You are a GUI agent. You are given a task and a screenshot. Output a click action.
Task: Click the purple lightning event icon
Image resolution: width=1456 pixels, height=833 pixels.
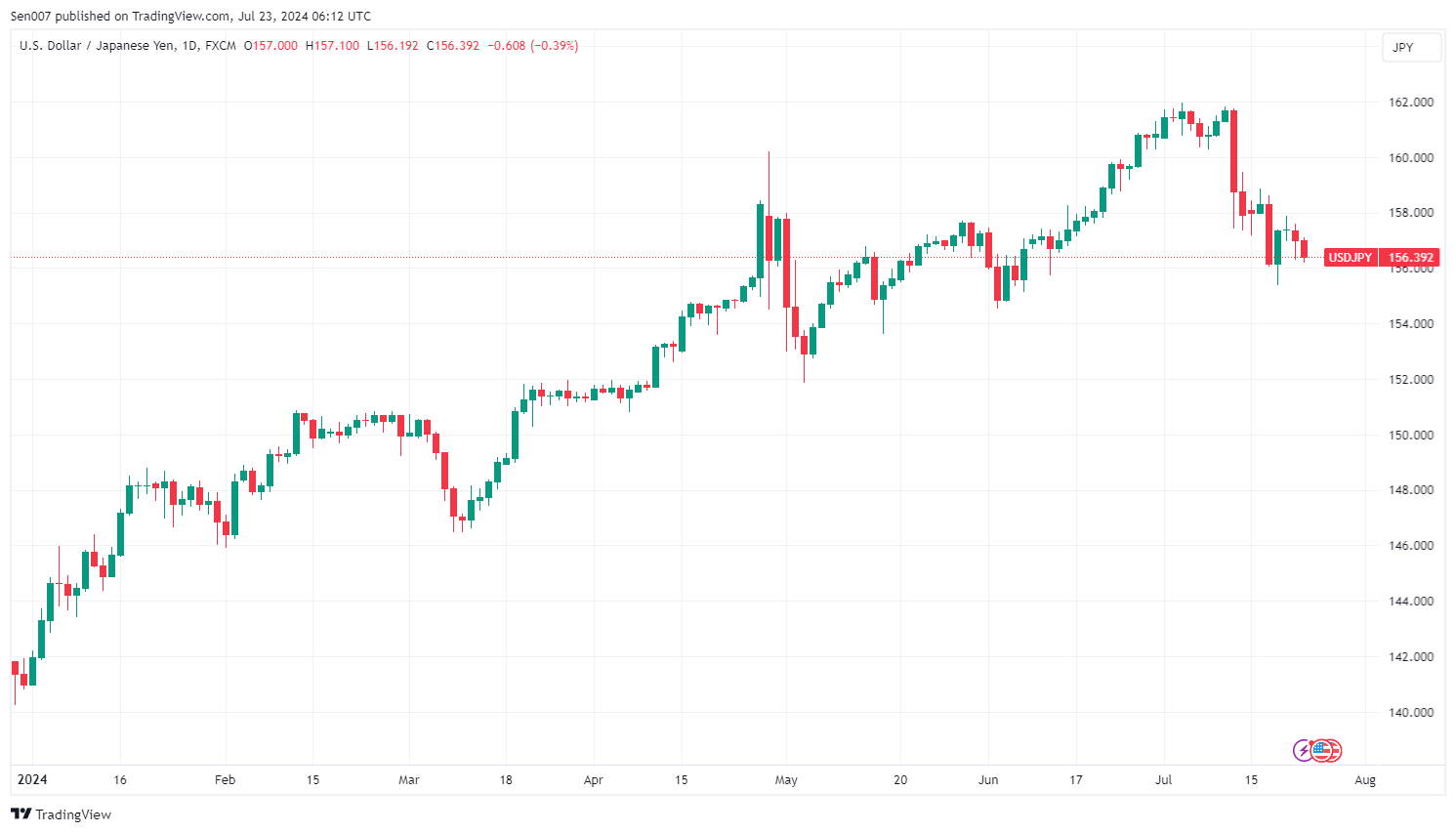point(1303,750)
